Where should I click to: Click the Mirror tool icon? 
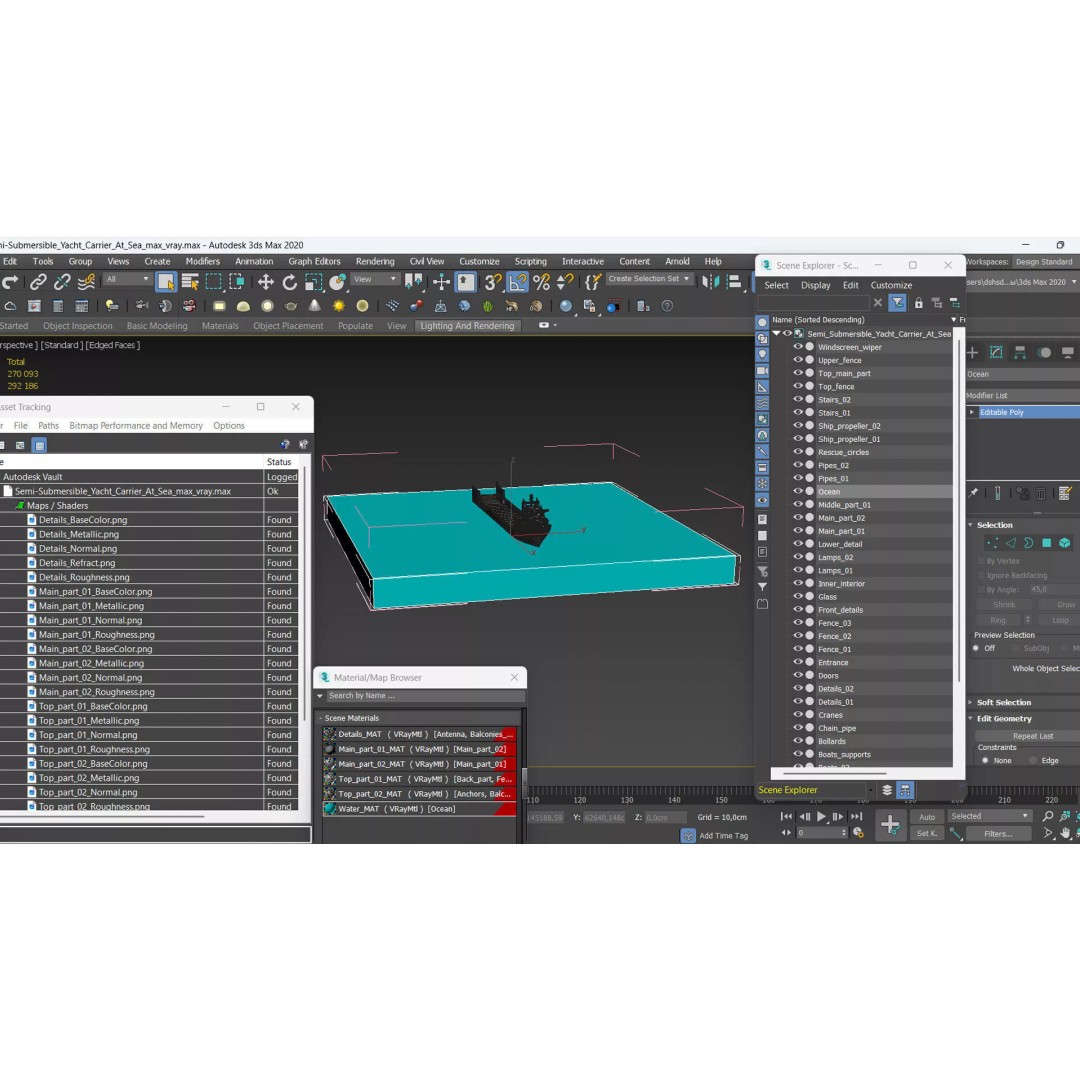click(710, 282)
